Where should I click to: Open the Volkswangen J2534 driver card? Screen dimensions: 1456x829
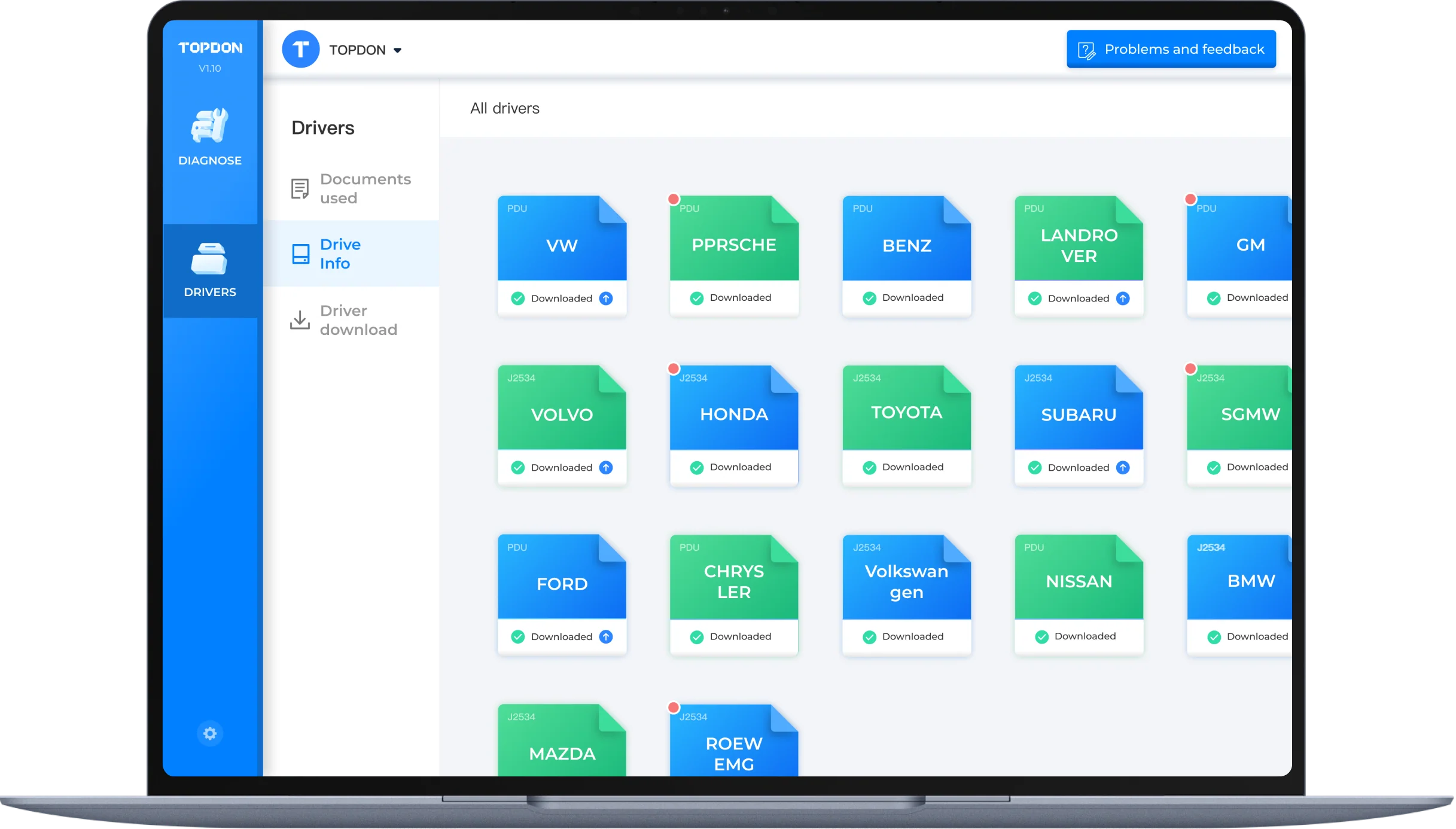coord(906,595)
